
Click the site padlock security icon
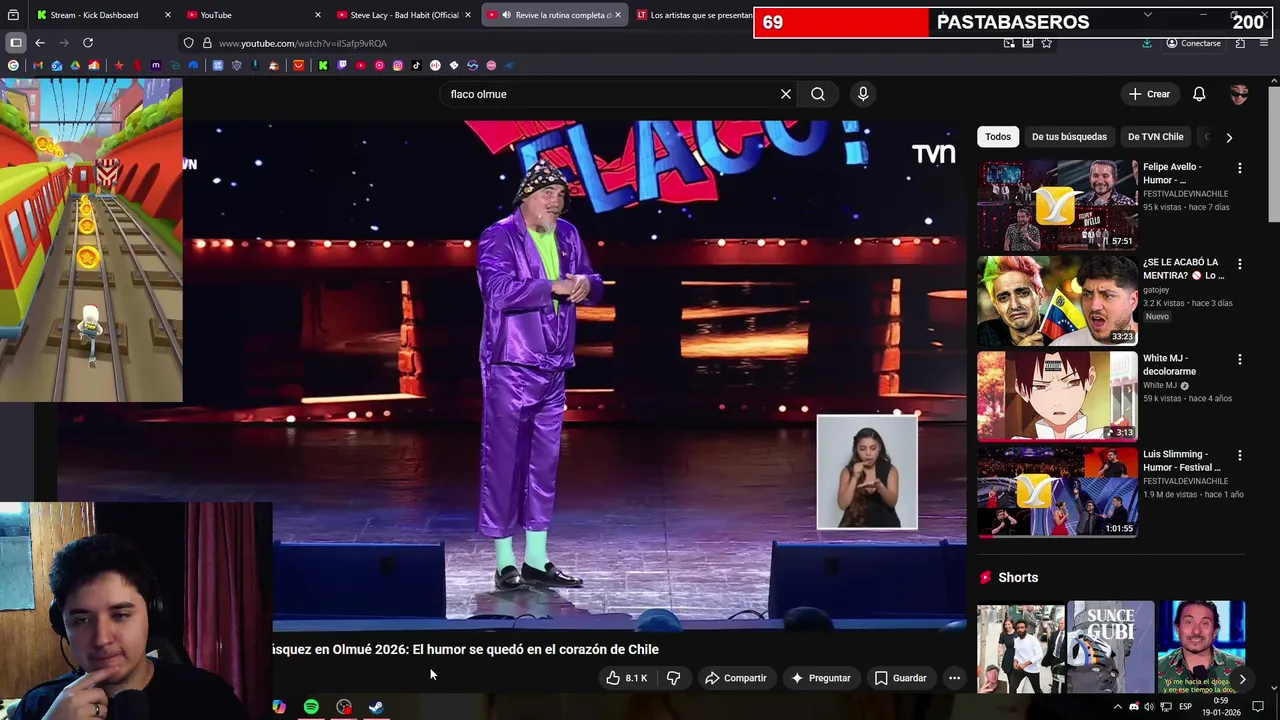point(207,43)
